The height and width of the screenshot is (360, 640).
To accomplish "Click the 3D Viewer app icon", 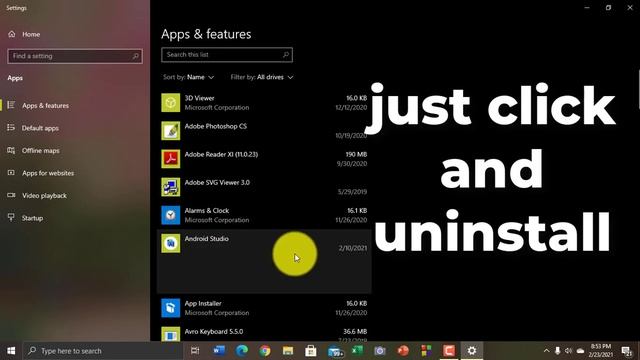I will click(171, 102).
